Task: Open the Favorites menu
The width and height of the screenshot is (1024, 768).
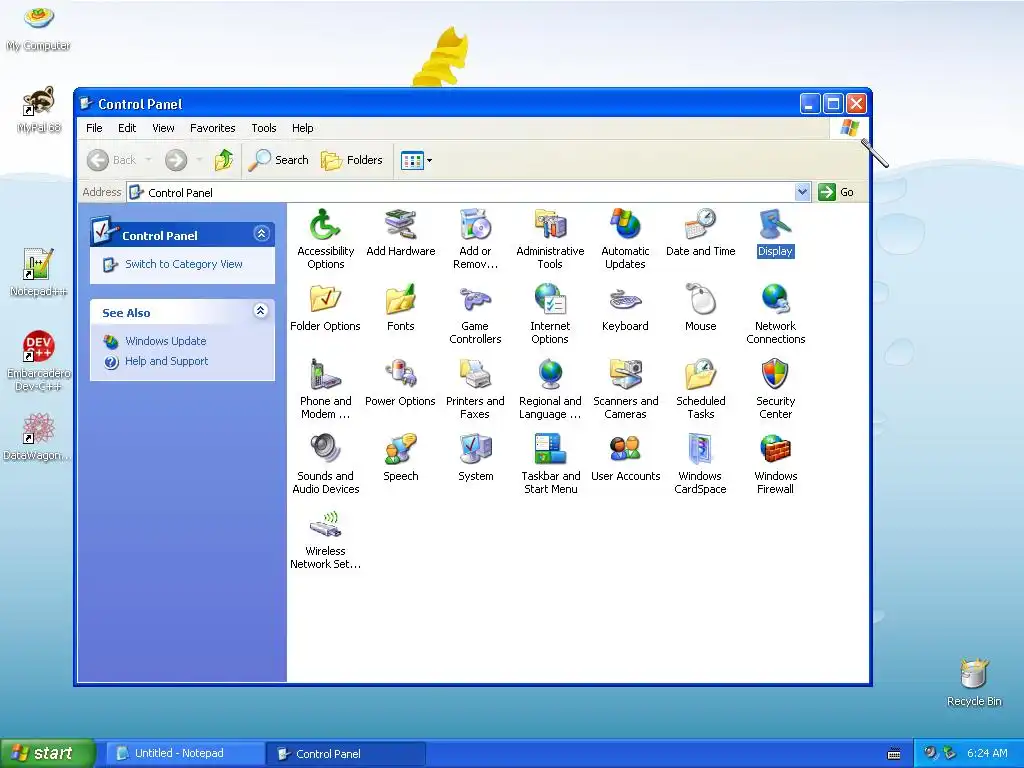Action: pyautogui.click(x=212, y=128)
